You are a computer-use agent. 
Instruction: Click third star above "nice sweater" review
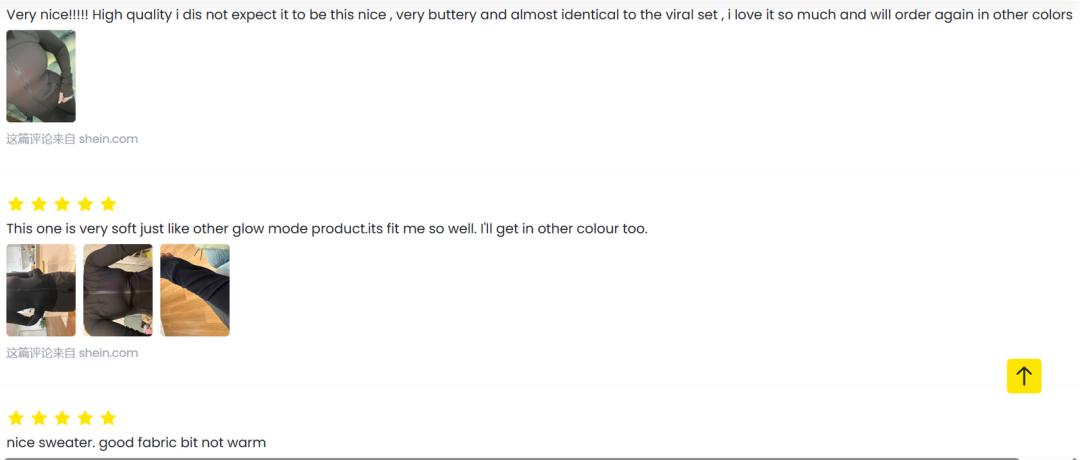coord(62,418)
